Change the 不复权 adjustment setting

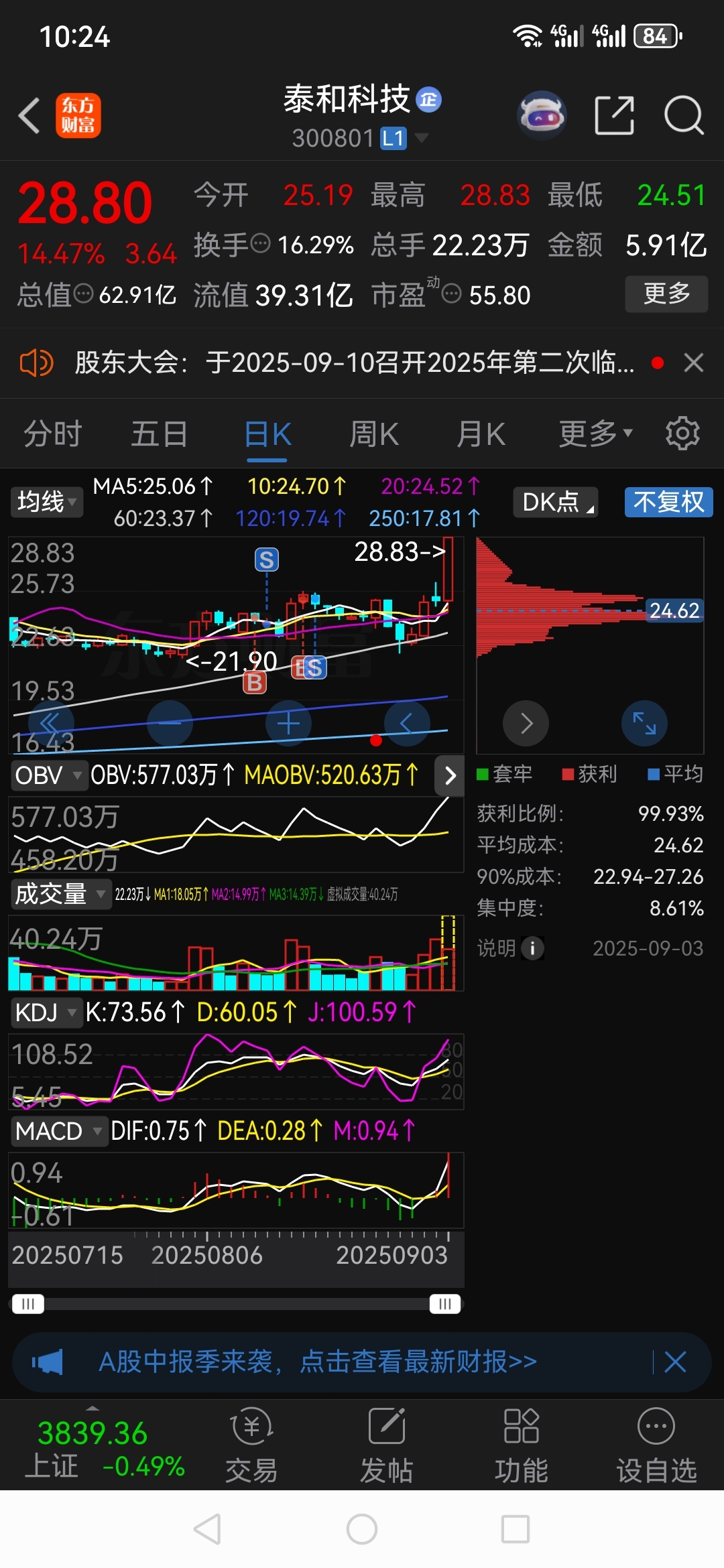click(669, 502)
